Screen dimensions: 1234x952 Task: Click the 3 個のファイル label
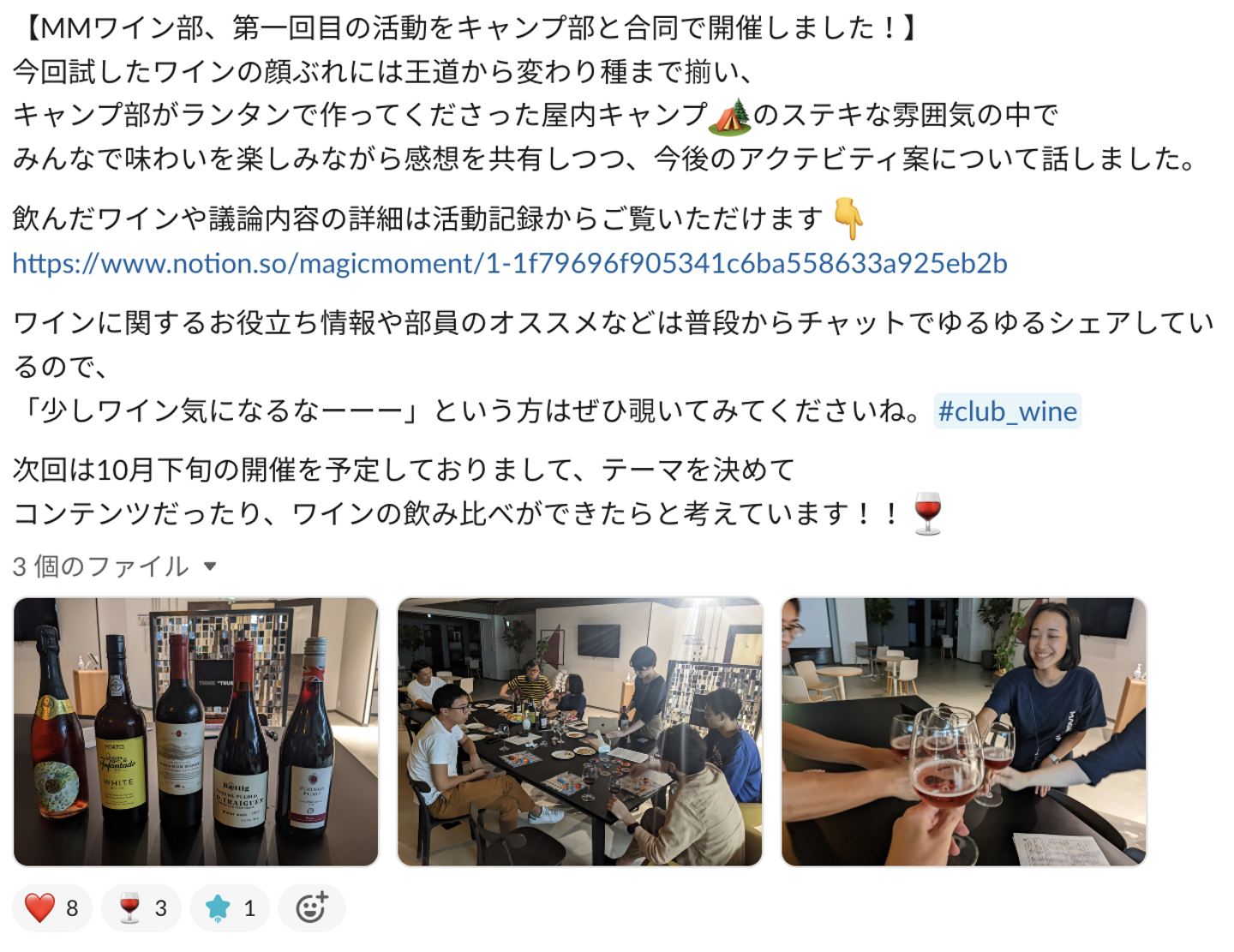coord(100,566)
